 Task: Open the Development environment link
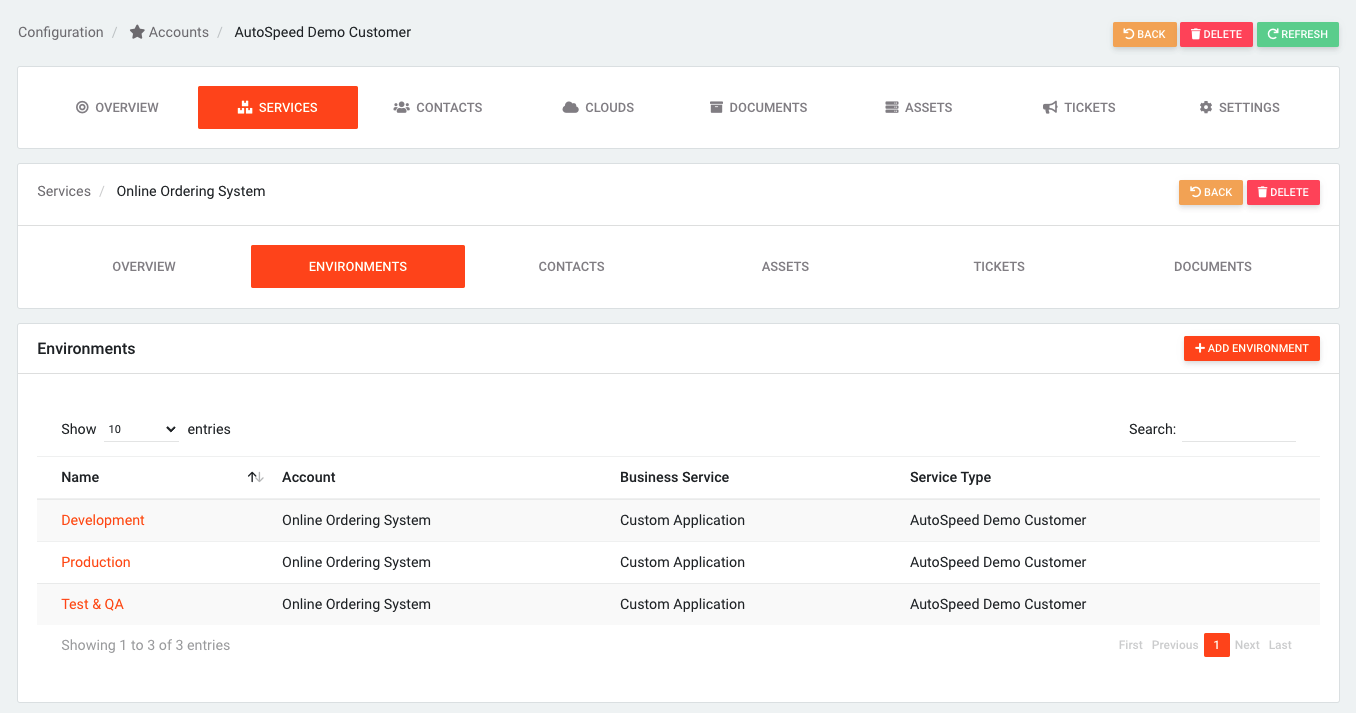103,520
